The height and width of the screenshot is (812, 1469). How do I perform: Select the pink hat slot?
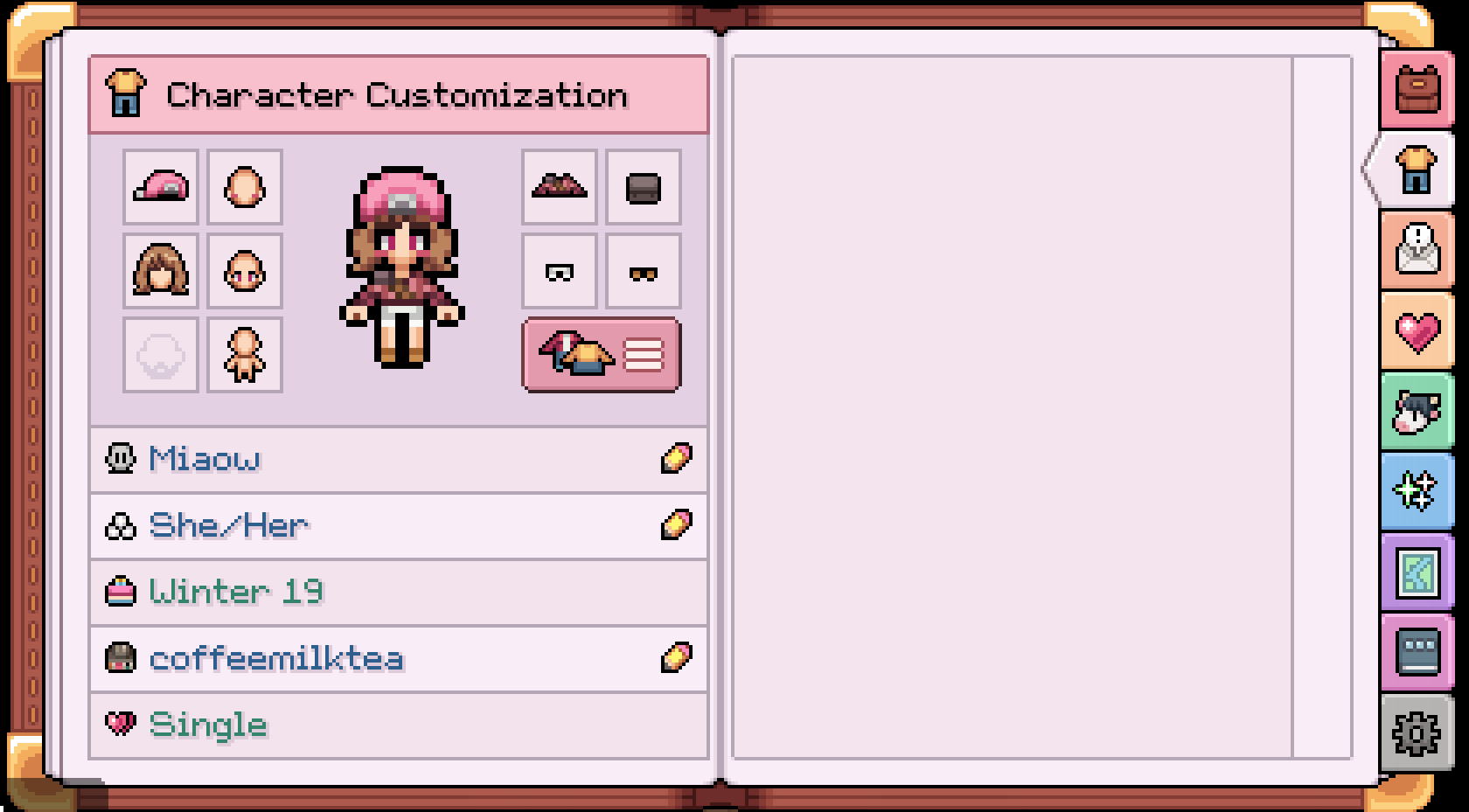[161, 187]
